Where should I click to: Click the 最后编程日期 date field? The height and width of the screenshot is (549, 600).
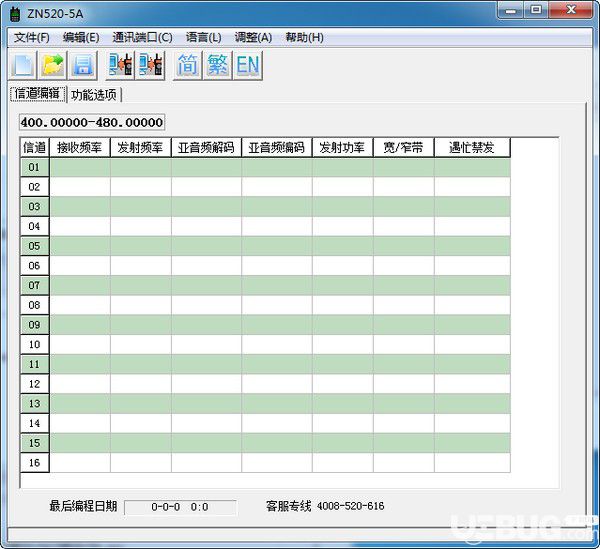(x=180, y=507)
